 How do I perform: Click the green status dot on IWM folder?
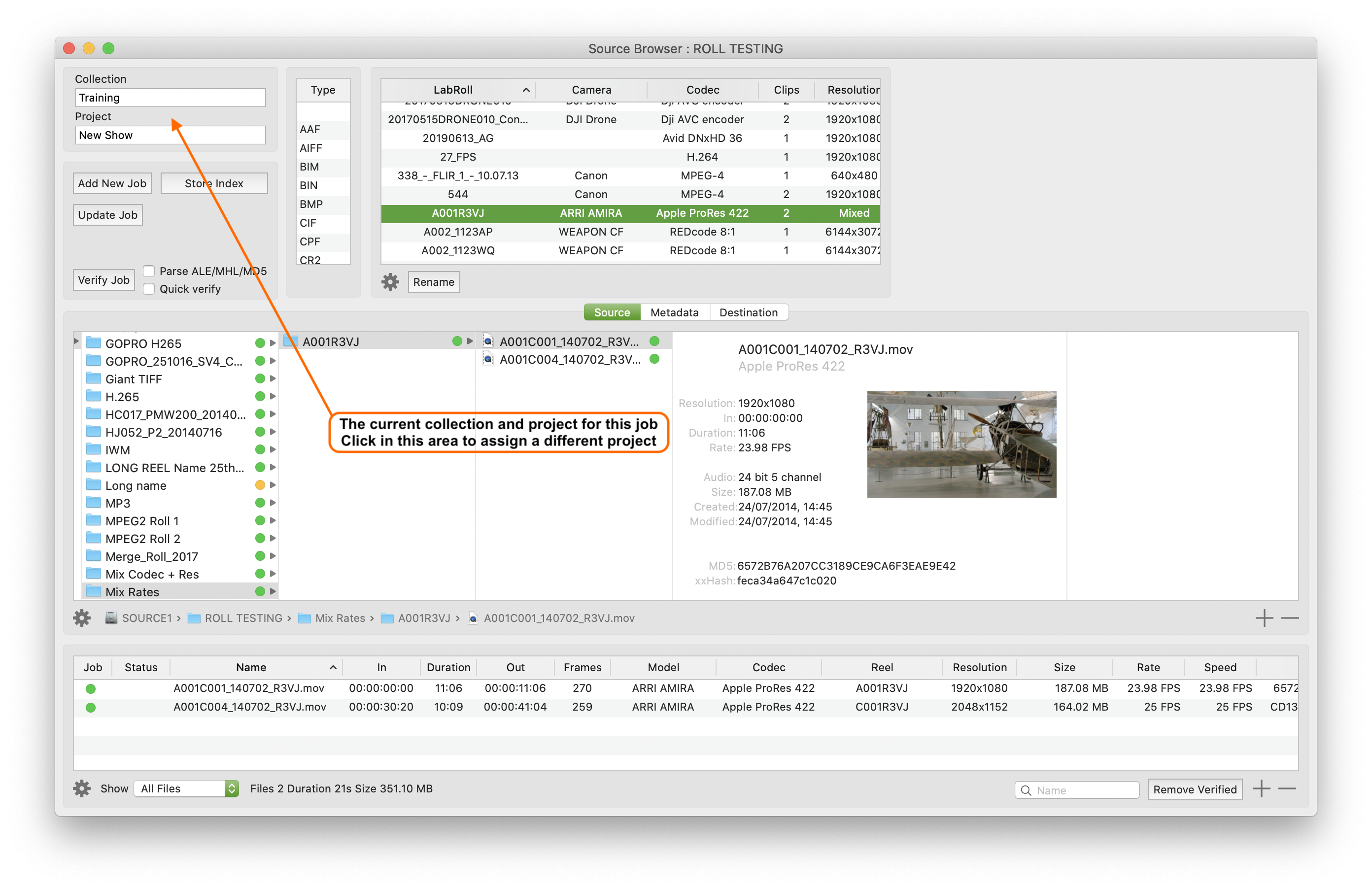pyautogui.click(x=260, y=450)
